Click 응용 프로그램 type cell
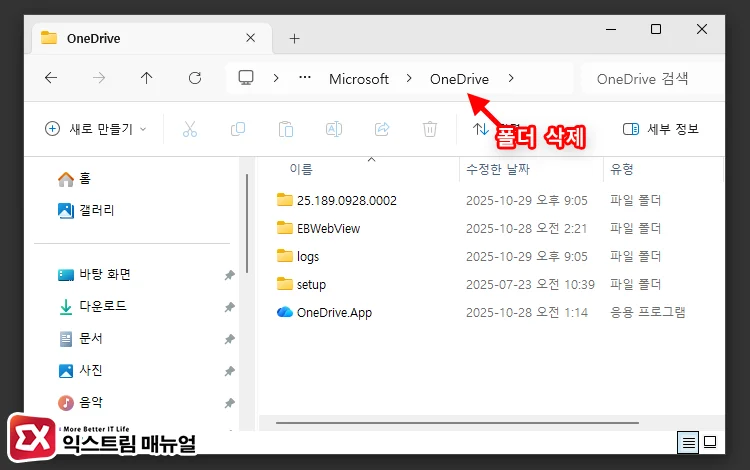The height and width of the screenshot is (470, 750). click(x=648, y=312)
